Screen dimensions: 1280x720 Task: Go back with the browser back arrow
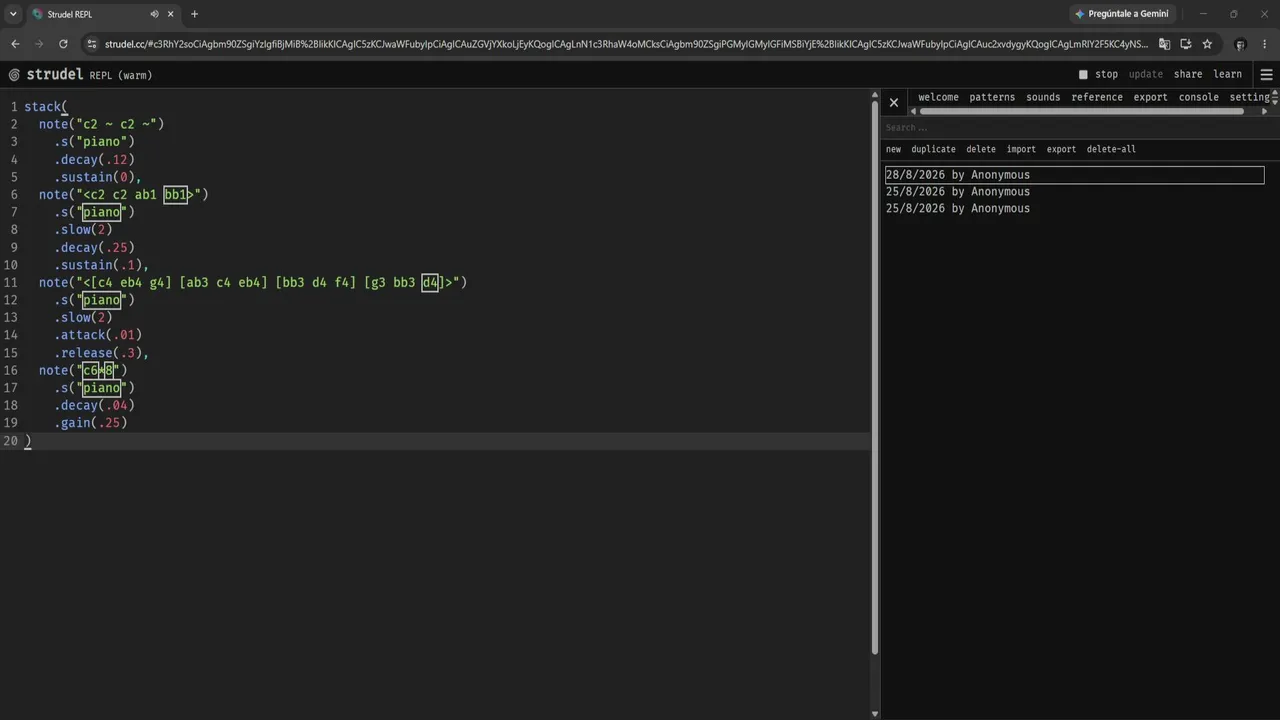(x=15, y=44)
